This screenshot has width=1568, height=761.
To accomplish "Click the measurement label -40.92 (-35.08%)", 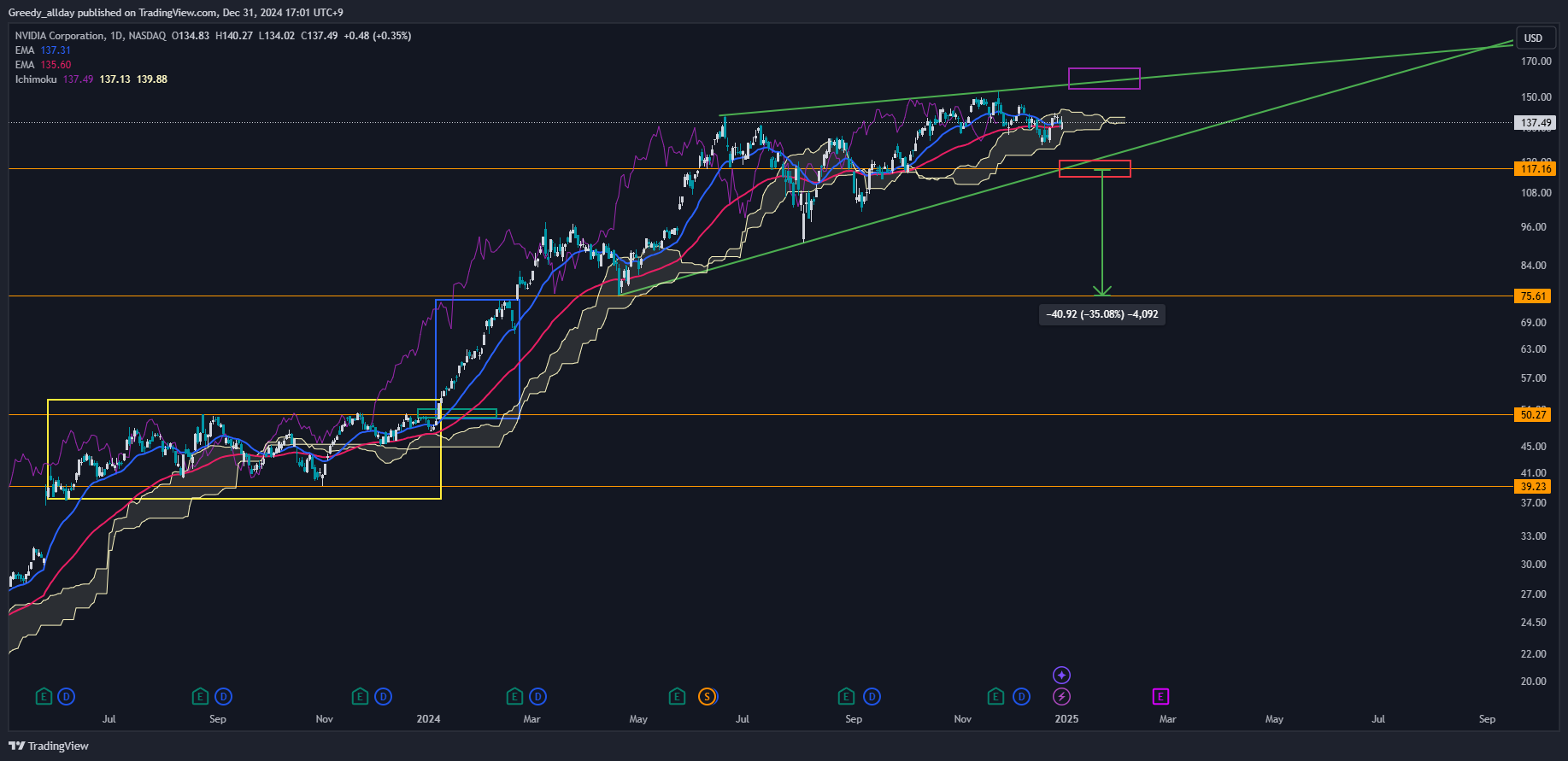I will pyautogui.click(x=1102, y=314).
